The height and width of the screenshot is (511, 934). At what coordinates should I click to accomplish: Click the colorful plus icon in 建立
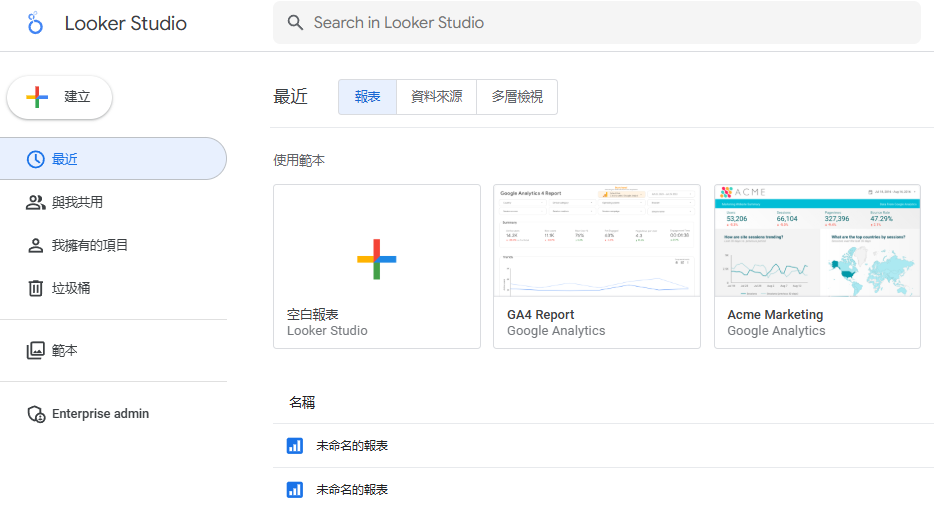click(37, 97)
